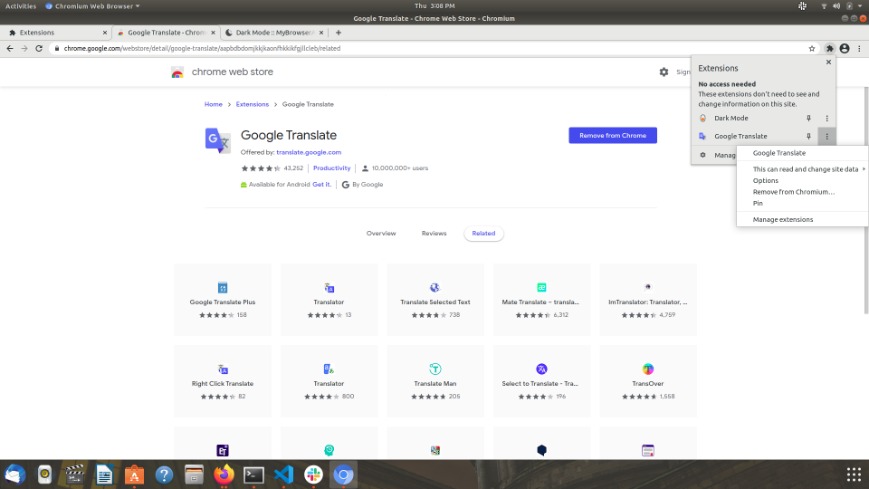The width and height of the screenshot is (869, 489).
Task: Open Mate Translate extension card
Action: click(x=541, y=299)
